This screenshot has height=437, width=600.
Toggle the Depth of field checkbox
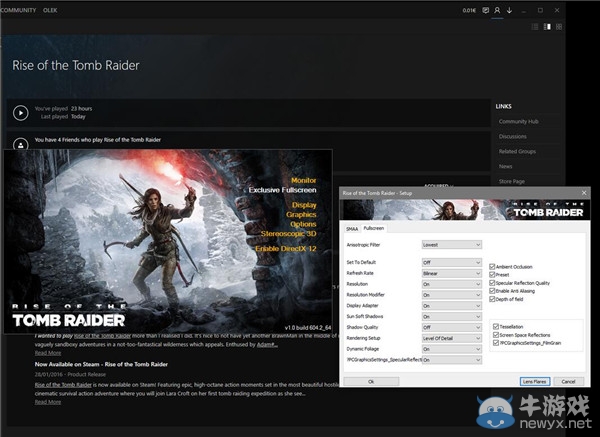(x=492, y=299)
